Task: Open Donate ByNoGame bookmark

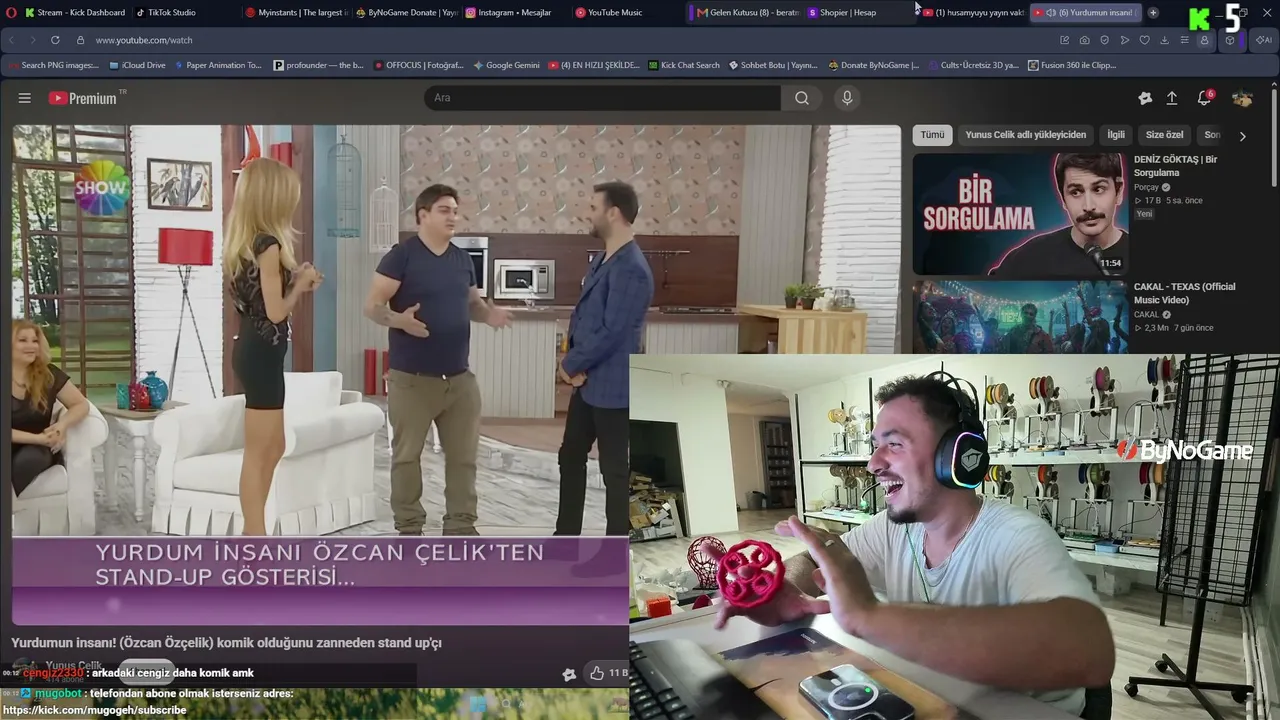Action: point(874,65)
